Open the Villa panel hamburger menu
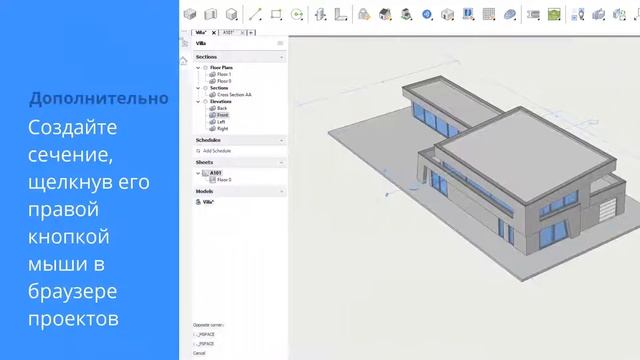This screenshot has height=360, width=640. (280, 43)
